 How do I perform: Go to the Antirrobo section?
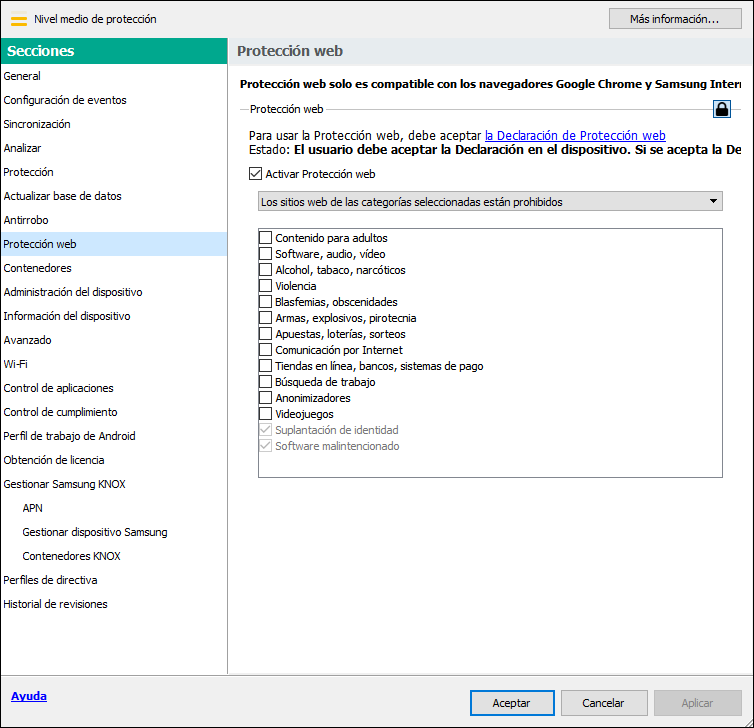pos(26,220)
